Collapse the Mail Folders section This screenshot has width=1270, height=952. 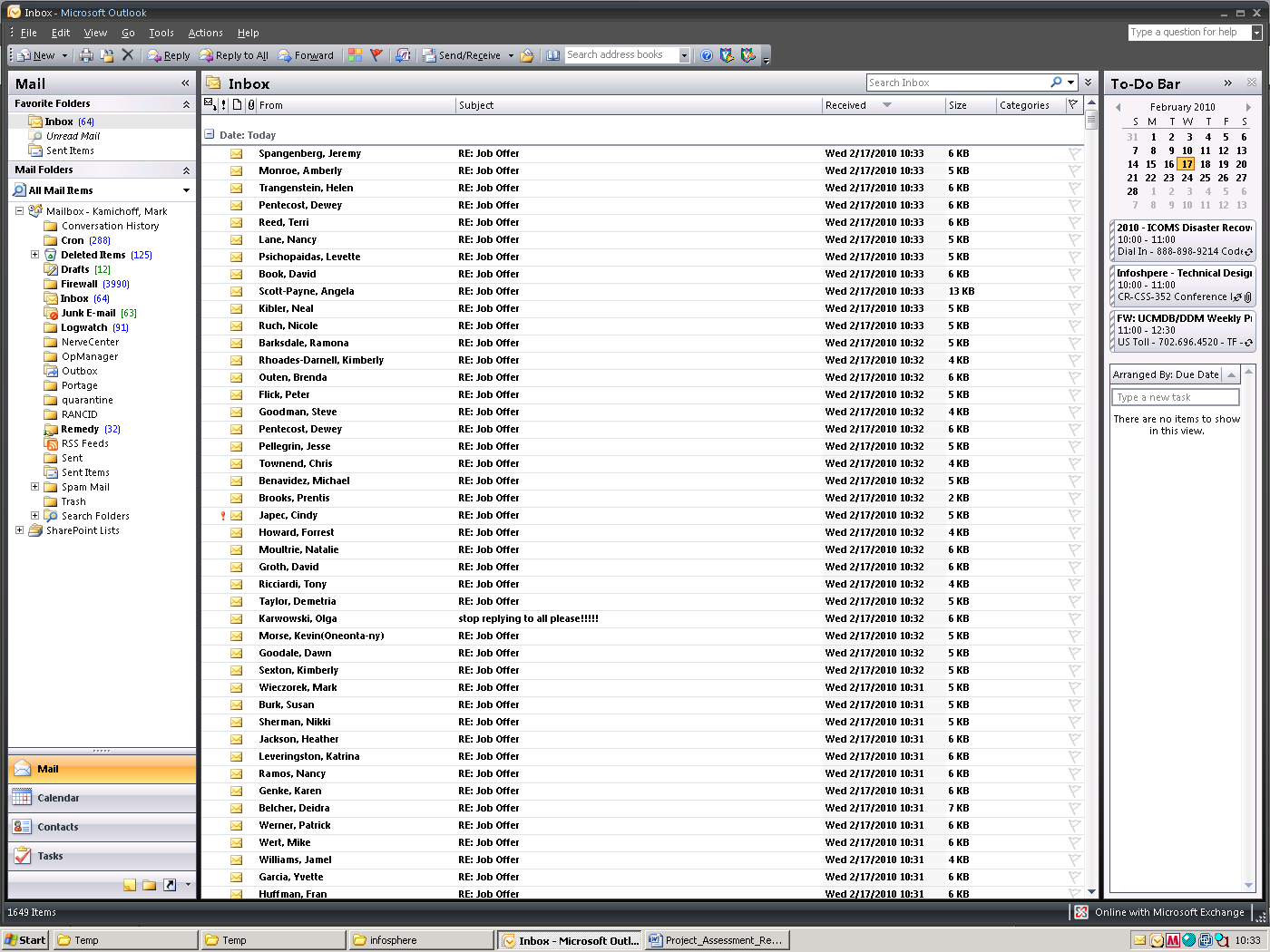tap(186, 170)
